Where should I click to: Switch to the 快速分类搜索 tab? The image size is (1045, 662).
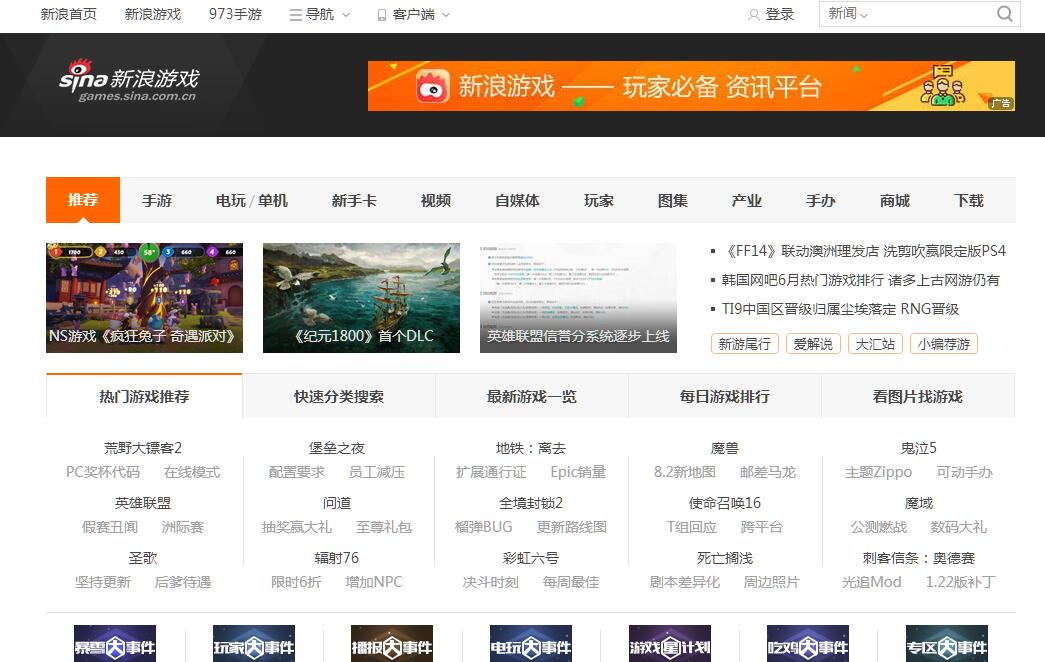338,396
